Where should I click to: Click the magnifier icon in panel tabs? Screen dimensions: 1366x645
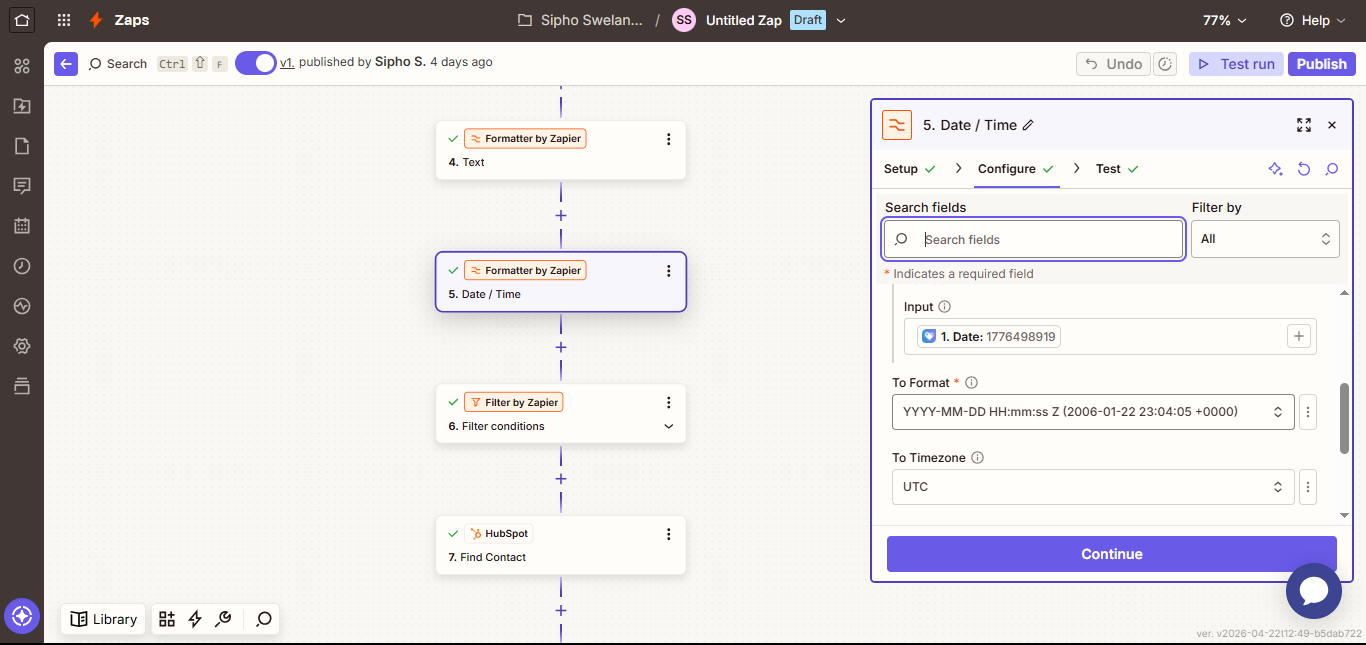1332,169
